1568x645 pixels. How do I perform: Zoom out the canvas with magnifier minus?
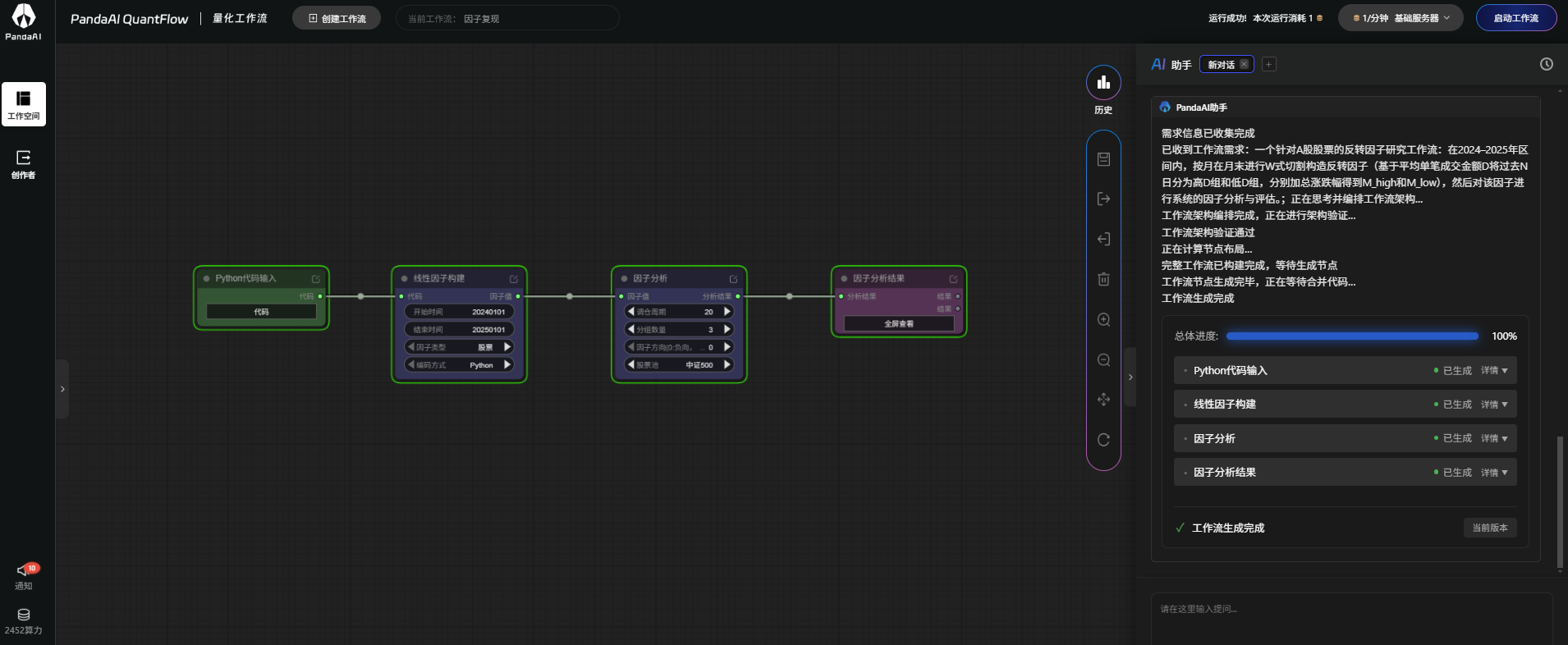pos(1103,359)
